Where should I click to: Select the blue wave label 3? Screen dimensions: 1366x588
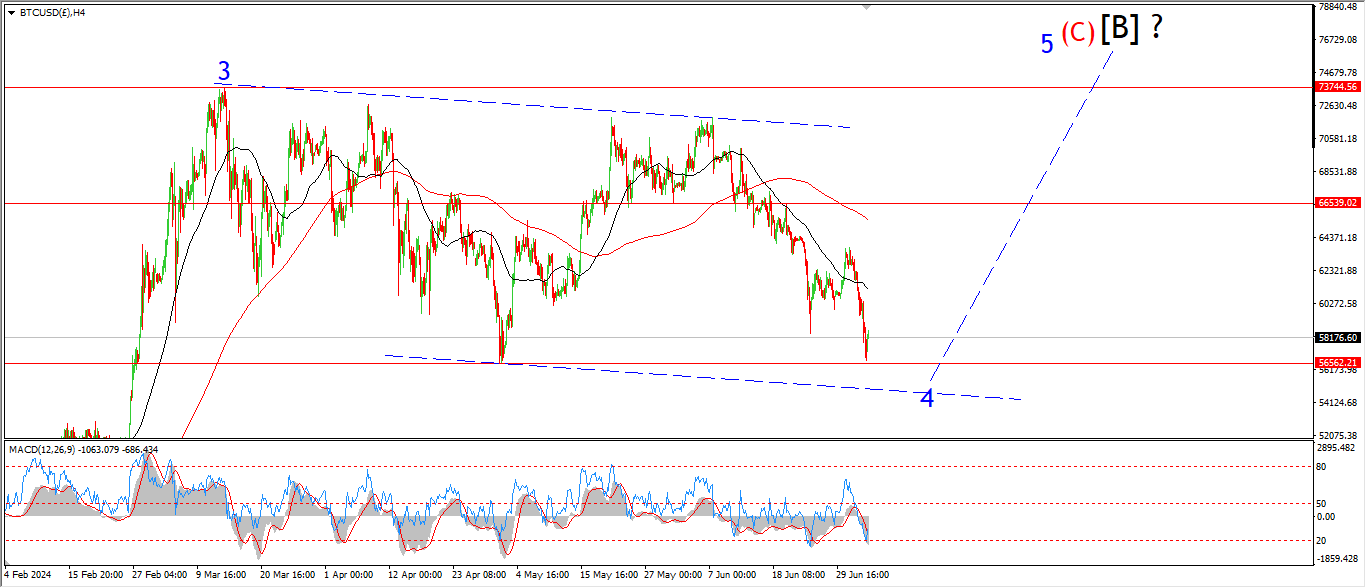coord(224,72)
